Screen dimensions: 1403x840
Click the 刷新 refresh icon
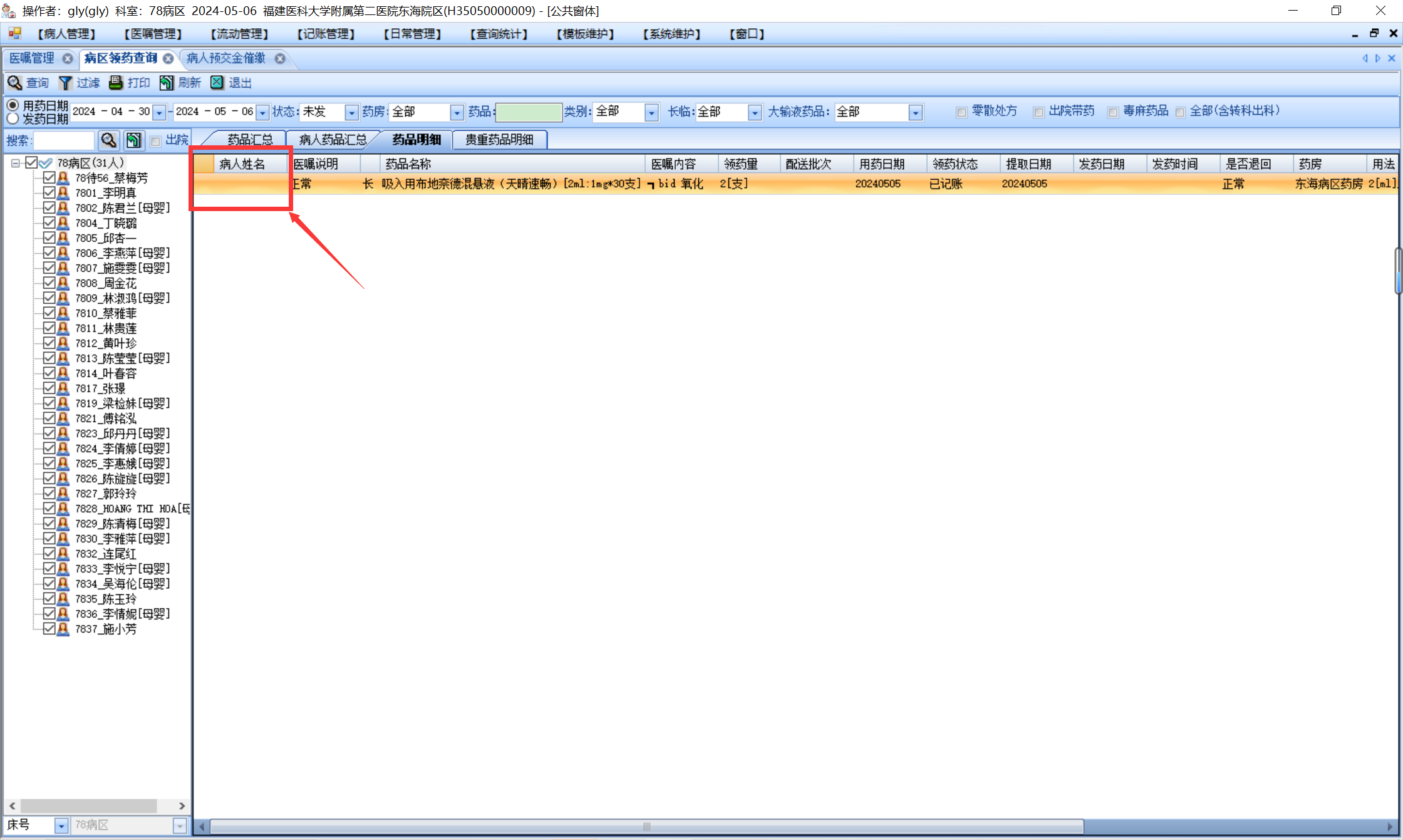pyautogui.click(x=166, y=83)
